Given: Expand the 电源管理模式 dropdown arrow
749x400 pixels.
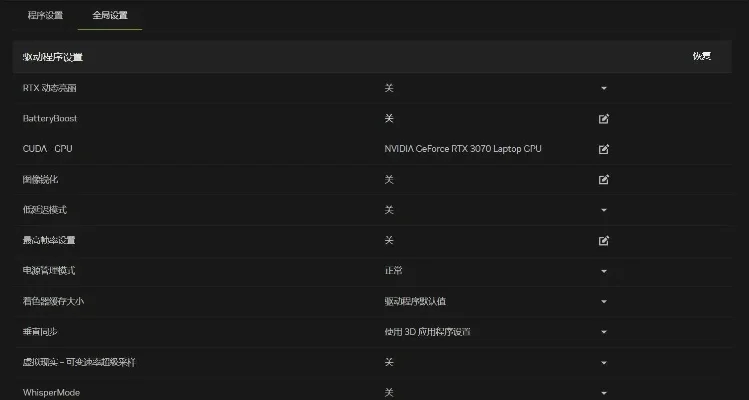Looking at the screenshot, I should (604, 271).
